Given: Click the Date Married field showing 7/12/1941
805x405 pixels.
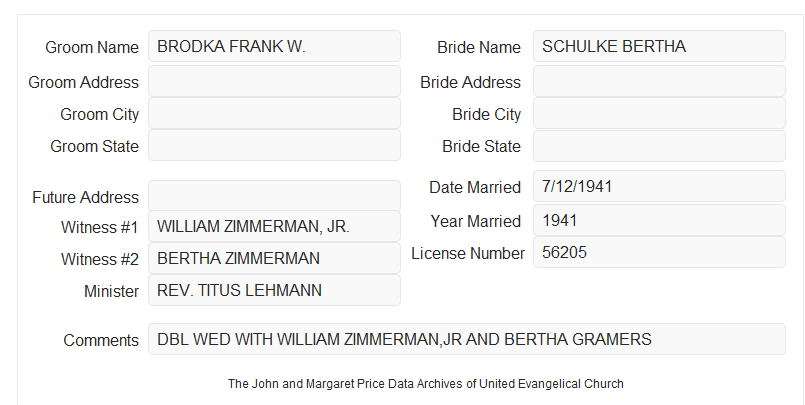Looking at the screenshot, I should tap(659, 186).
